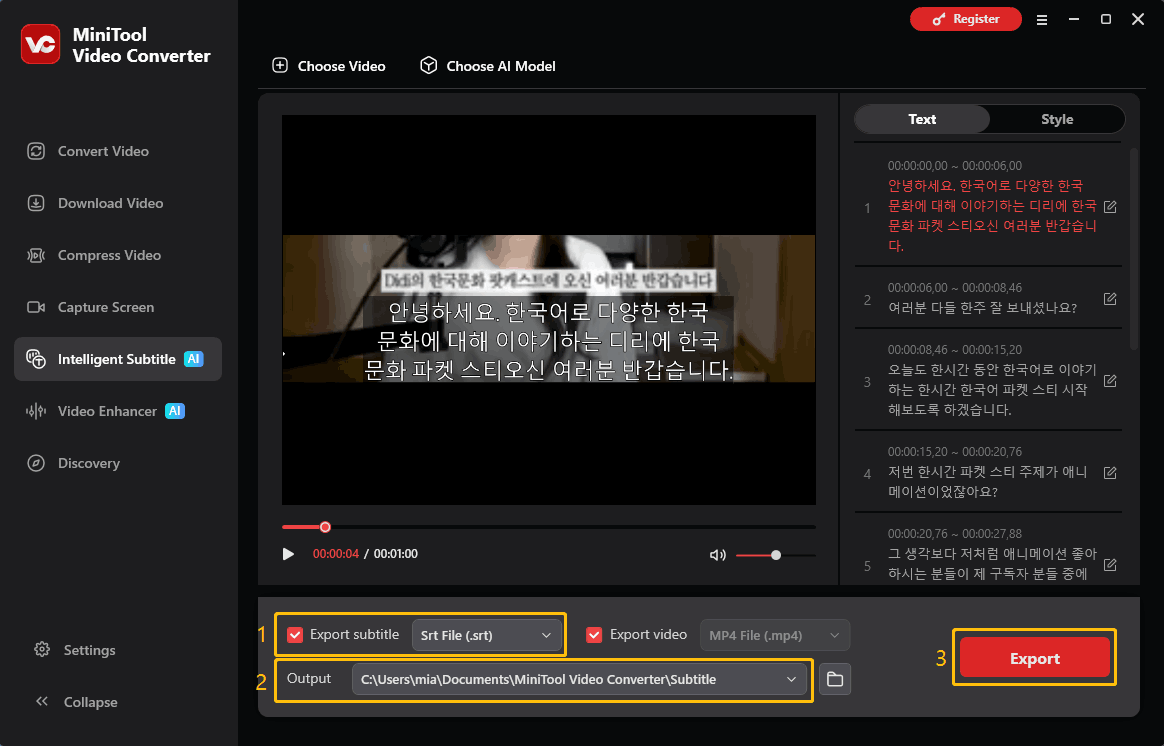Edit subtitle line 4 with pencil icon
This screenshot has width=1164, height=746.
pyautogui.click(x=1110, y=473)
